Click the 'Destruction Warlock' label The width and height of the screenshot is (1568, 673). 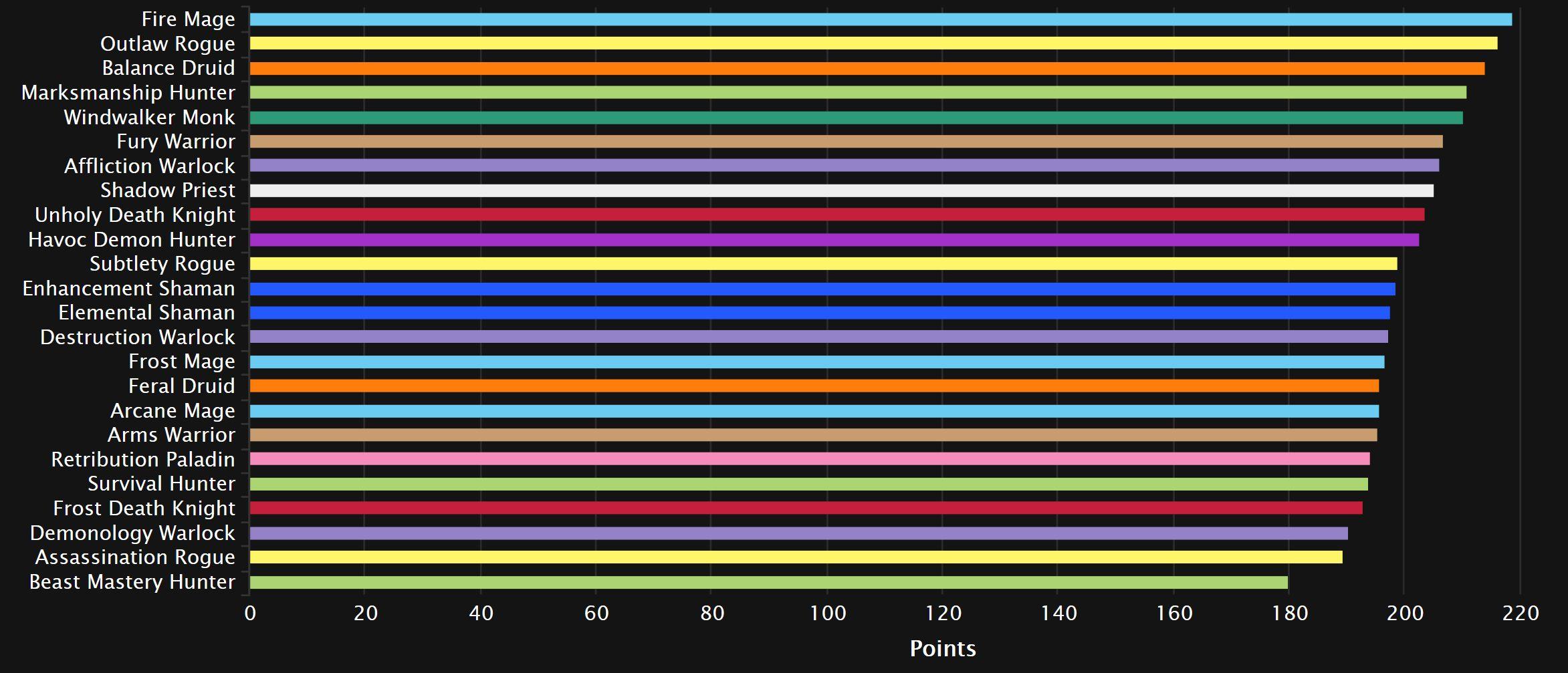138,338
